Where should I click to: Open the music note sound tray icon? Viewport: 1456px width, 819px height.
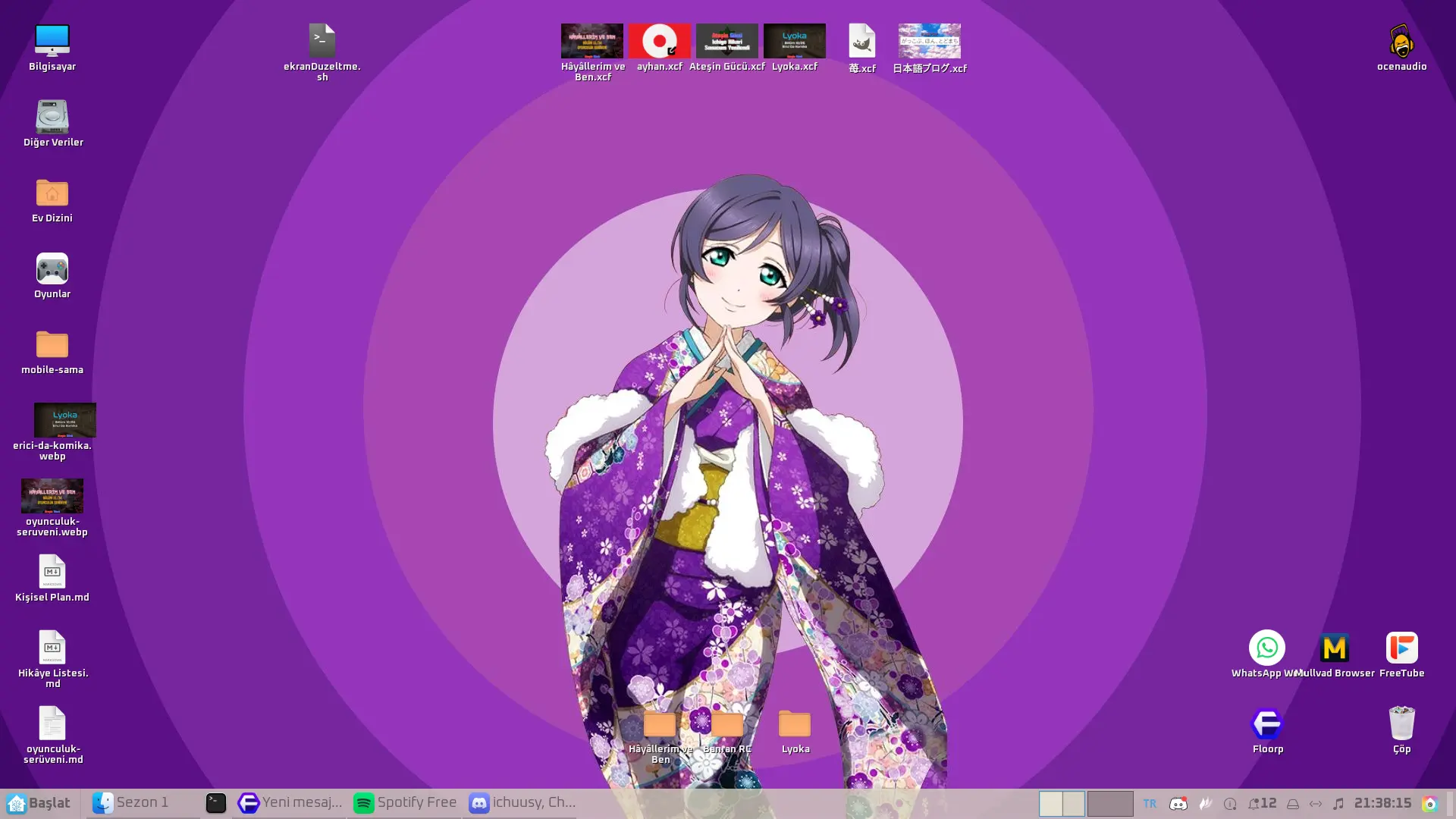(1338, 804)
